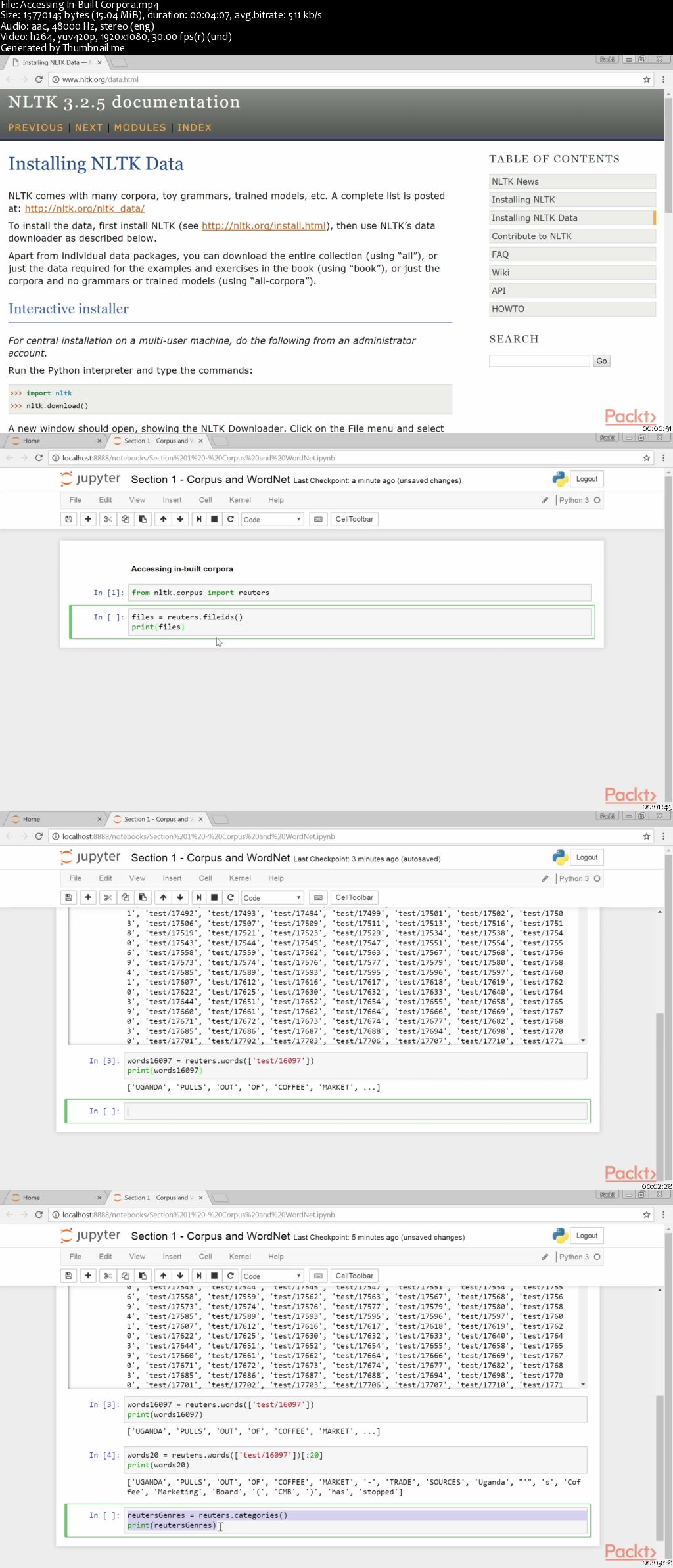Open MODULES link in NLTK header
The width and height of the screenshot is (673, 1568).
click(x=140, y=127)
